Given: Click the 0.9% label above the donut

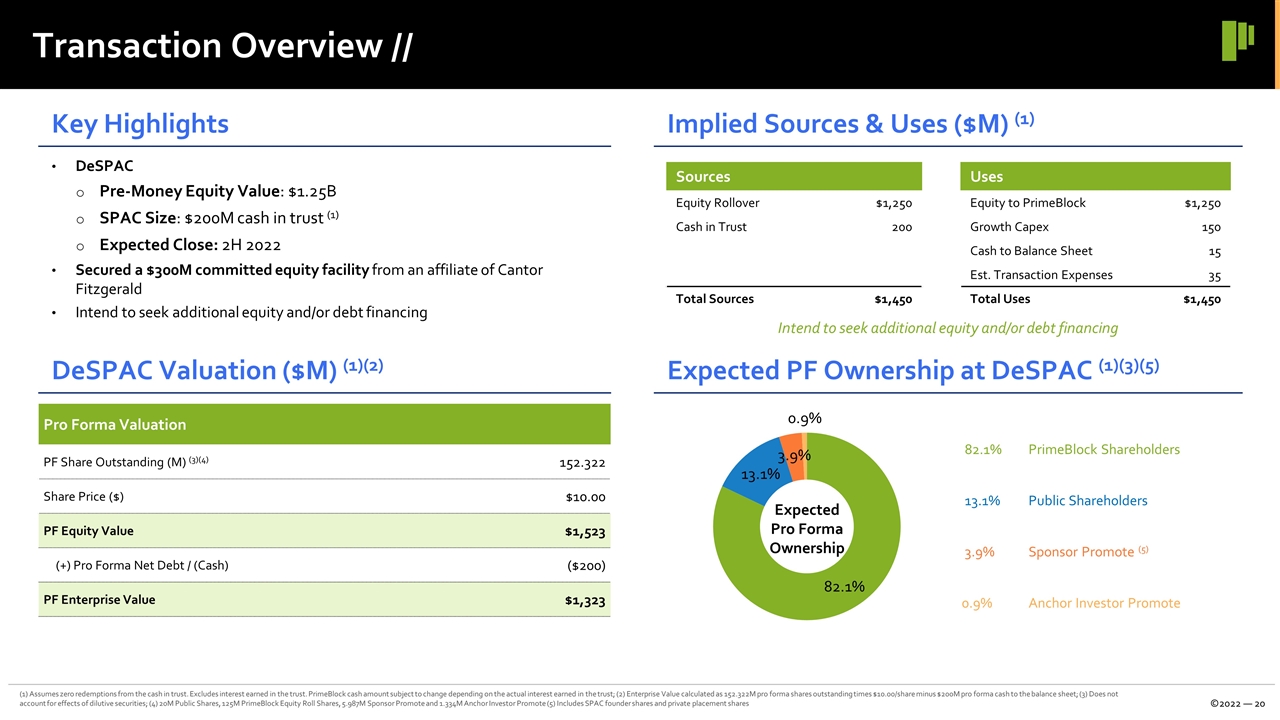Looking at the screenshot, I should coord(805,418).
